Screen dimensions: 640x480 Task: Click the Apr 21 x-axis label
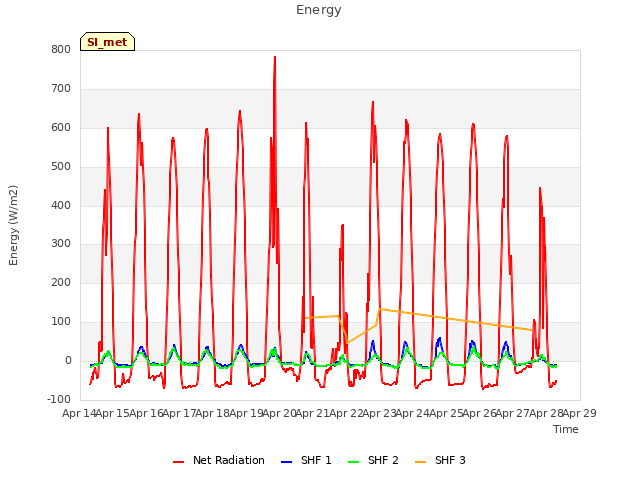pos(313,413)
